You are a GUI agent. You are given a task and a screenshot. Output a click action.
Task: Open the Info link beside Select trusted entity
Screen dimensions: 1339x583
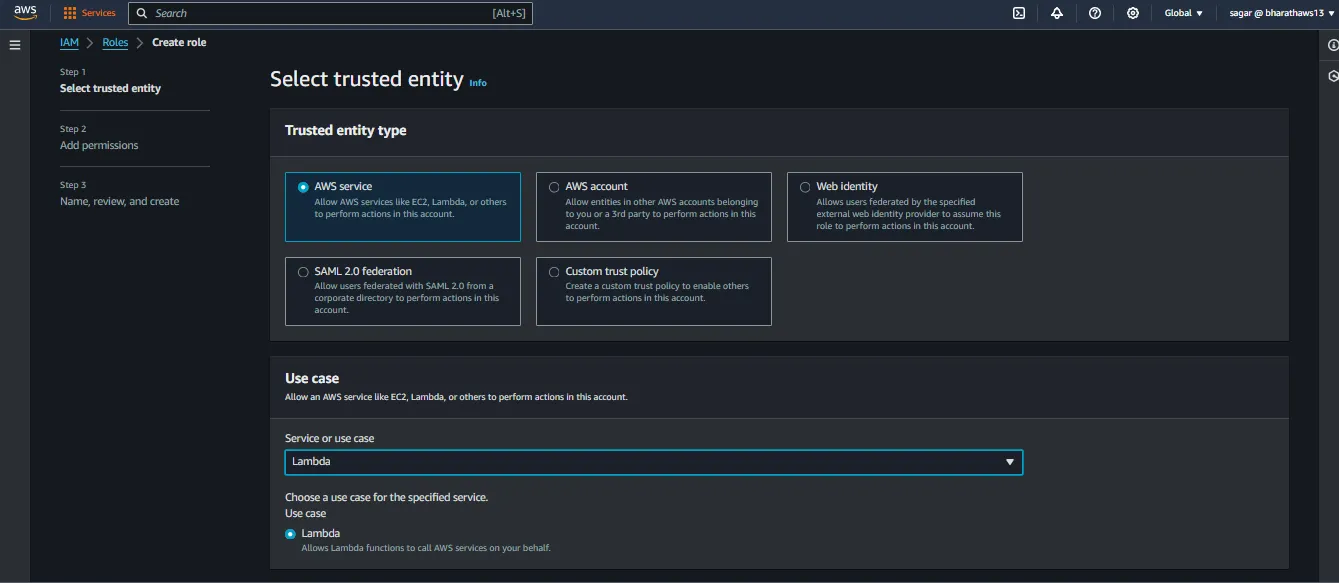click(478, 83)
